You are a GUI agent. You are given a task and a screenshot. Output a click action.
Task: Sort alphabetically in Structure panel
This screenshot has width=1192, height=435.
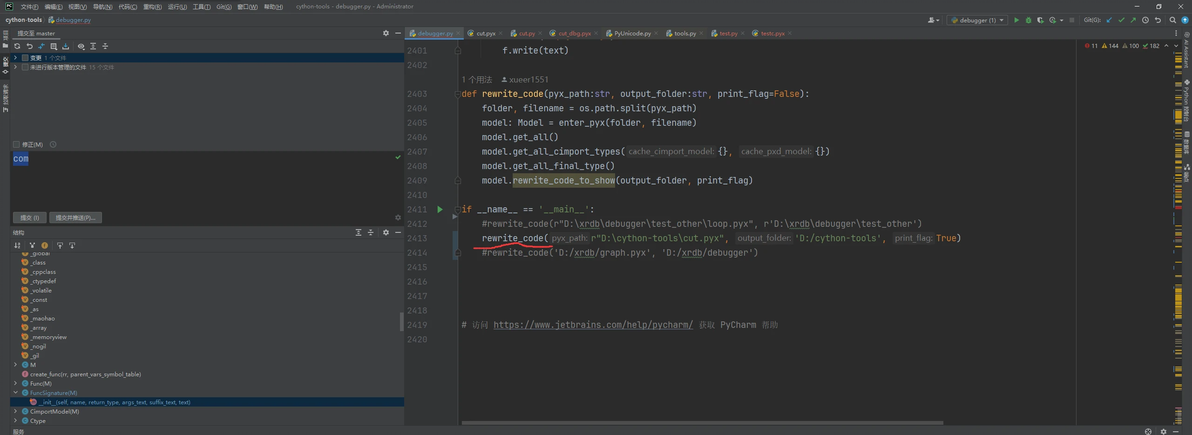tap(17, 245)
